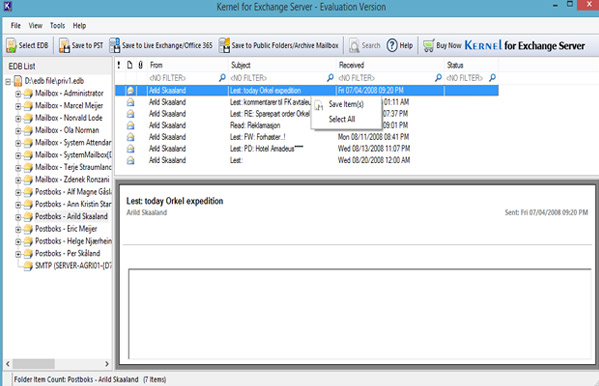Select Mailbox - SystemMailbox tree item
Screen dimensions: 599x386
(x=73, y=155)
